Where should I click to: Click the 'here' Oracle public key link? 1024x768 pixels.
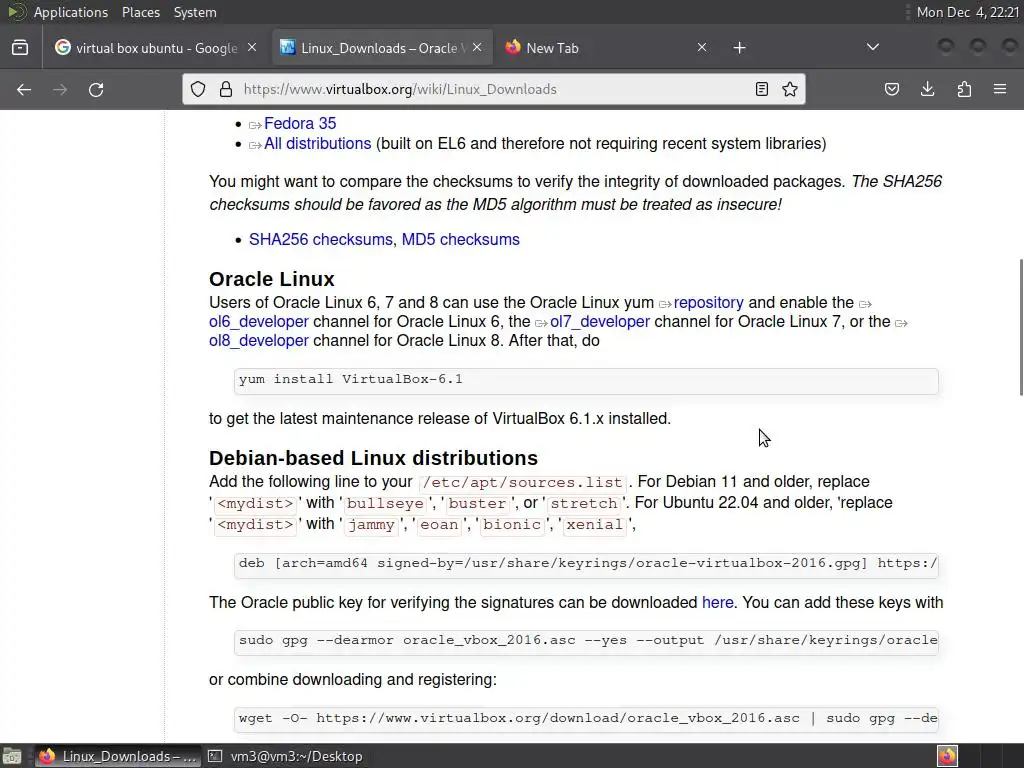point(717,603)
